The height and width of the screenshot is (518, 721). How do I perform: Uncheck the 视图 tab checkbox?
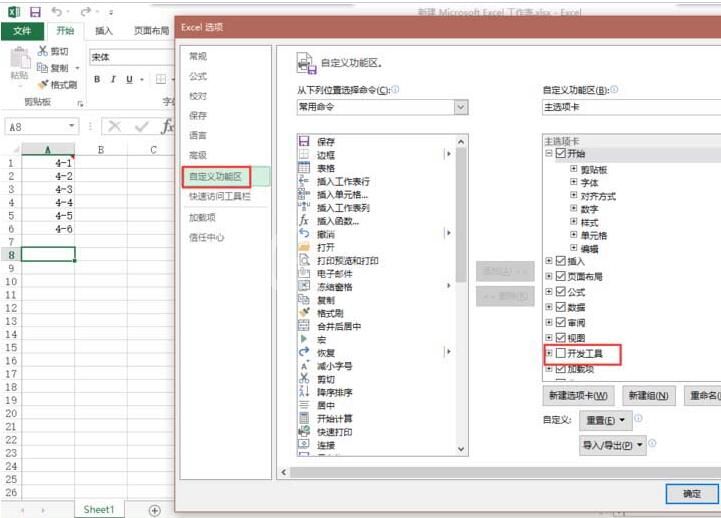point(561,338)
